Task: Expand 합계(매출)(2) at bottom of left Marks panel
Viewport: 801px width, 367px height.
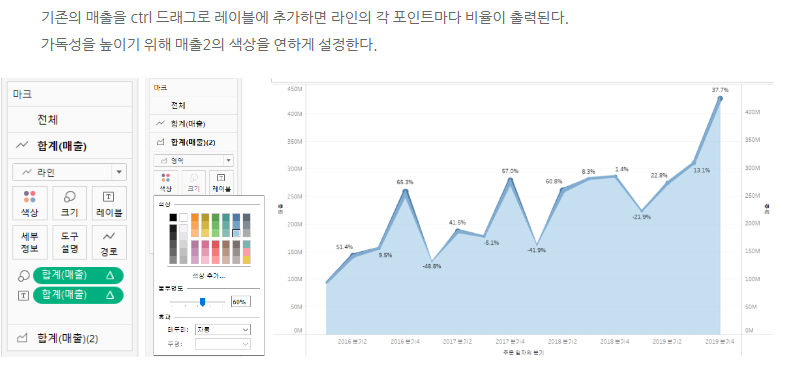Action: click(70, 338)
